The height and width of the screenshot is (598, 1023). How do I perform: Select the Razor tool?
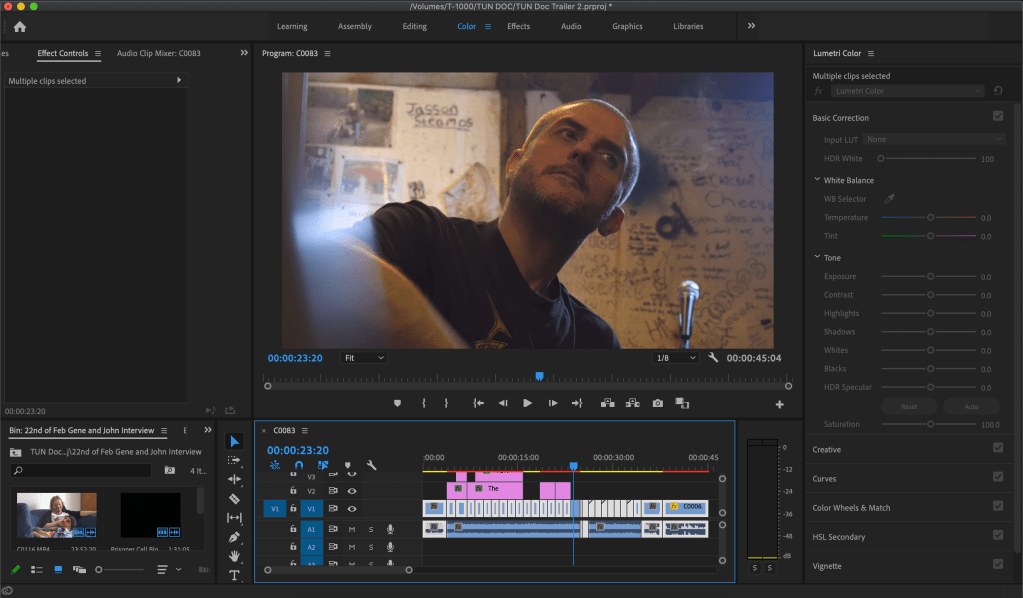coord(234,498)
